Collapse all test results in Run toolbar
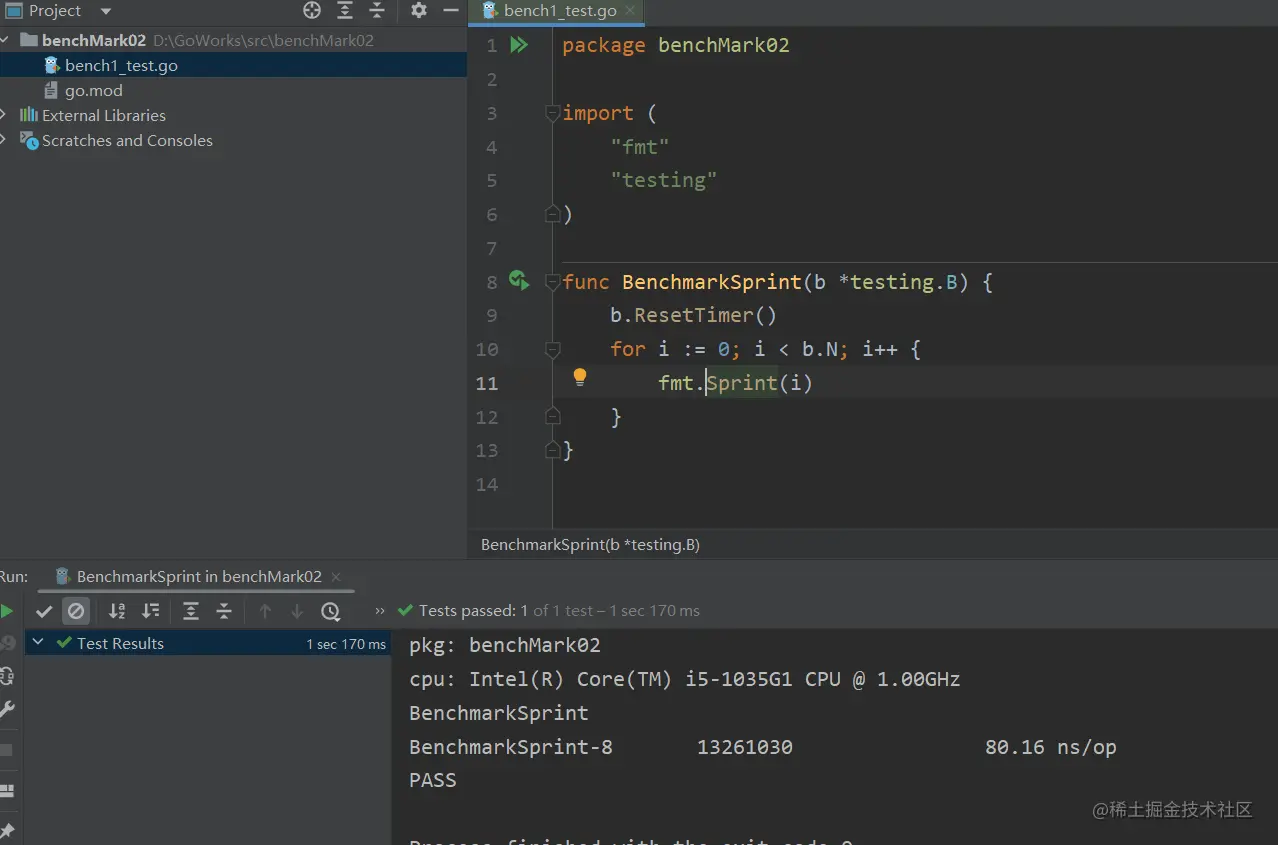Image resolution: width=1278 pixels, height=845 pixels. tap(224, 611)
